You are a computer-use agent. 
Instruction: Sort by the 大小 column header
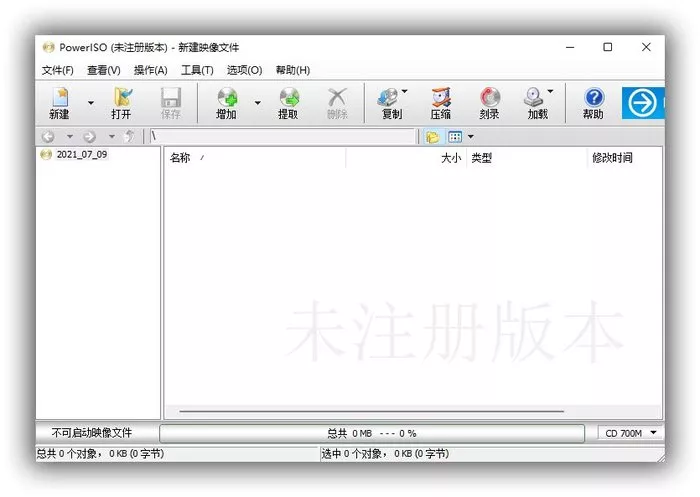point(406,158)
